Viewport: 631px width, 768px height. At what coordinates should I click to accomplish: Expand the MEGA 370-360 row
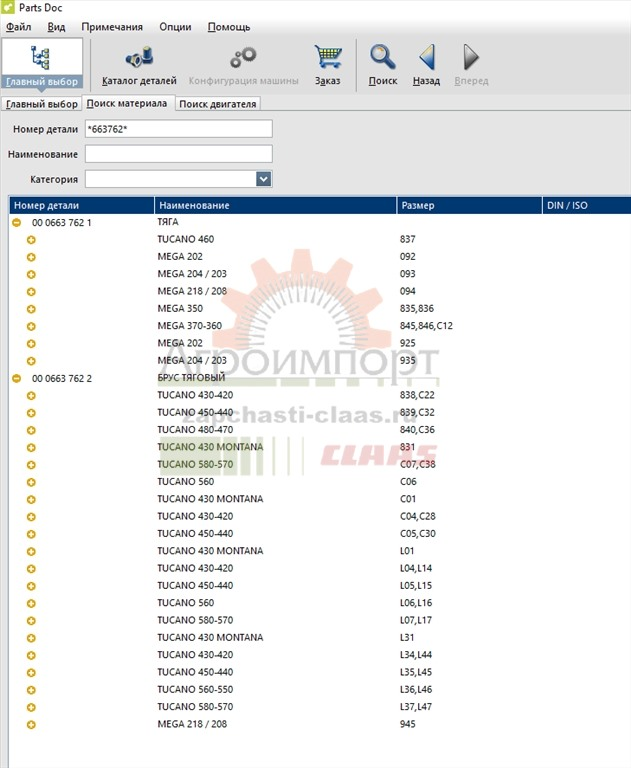coord(31,326)
